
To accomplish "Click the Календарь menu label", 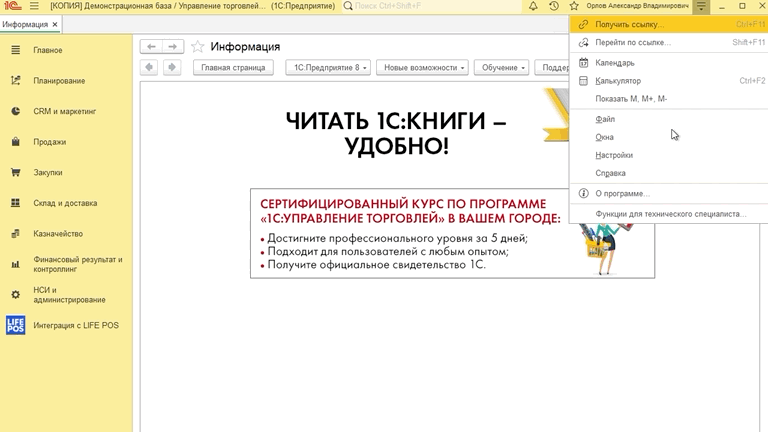I will [615, 63].
